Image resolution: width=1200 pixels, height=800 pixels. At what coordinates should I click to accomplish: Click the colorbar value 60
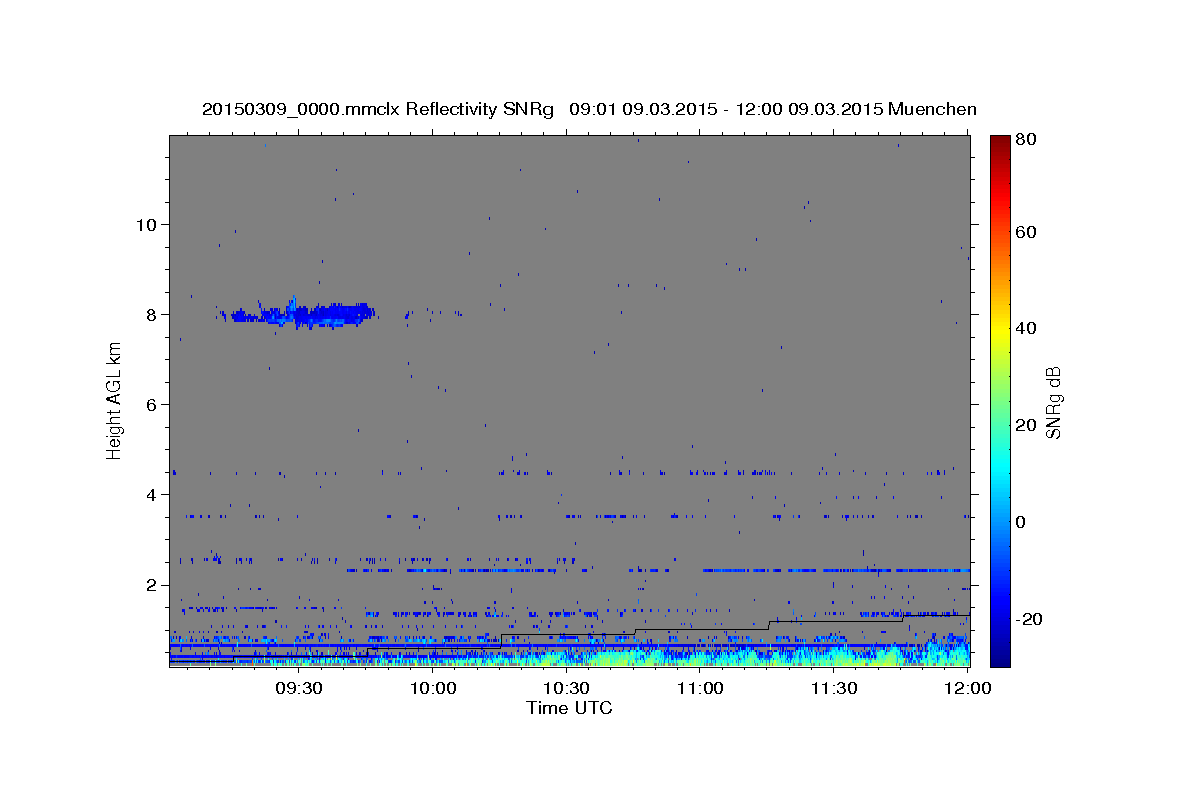click(x=1027, y=232)
